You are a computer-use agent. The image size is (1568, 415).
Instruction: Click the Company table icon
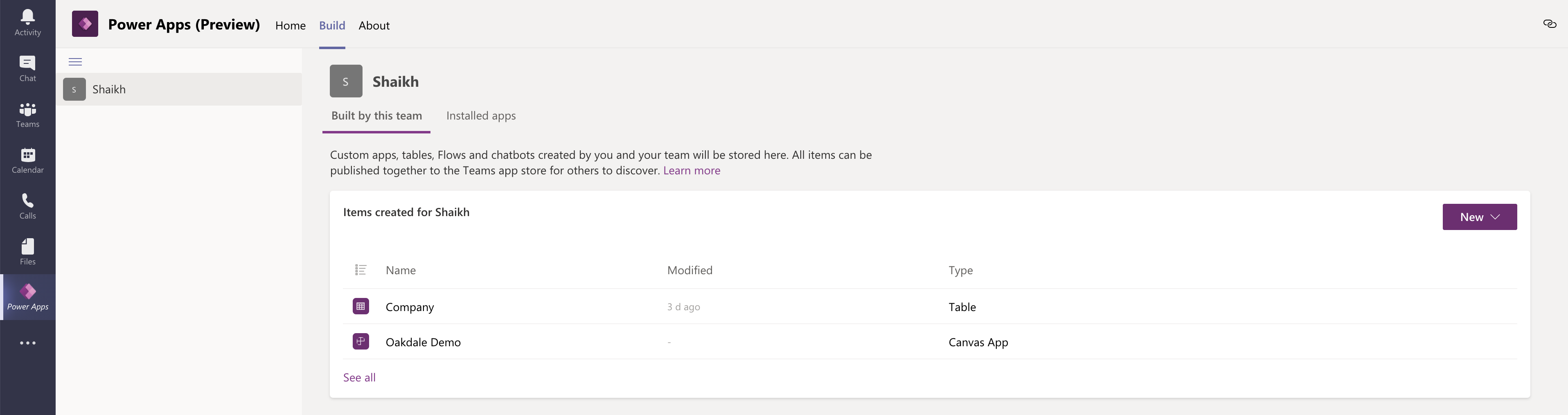360,306
